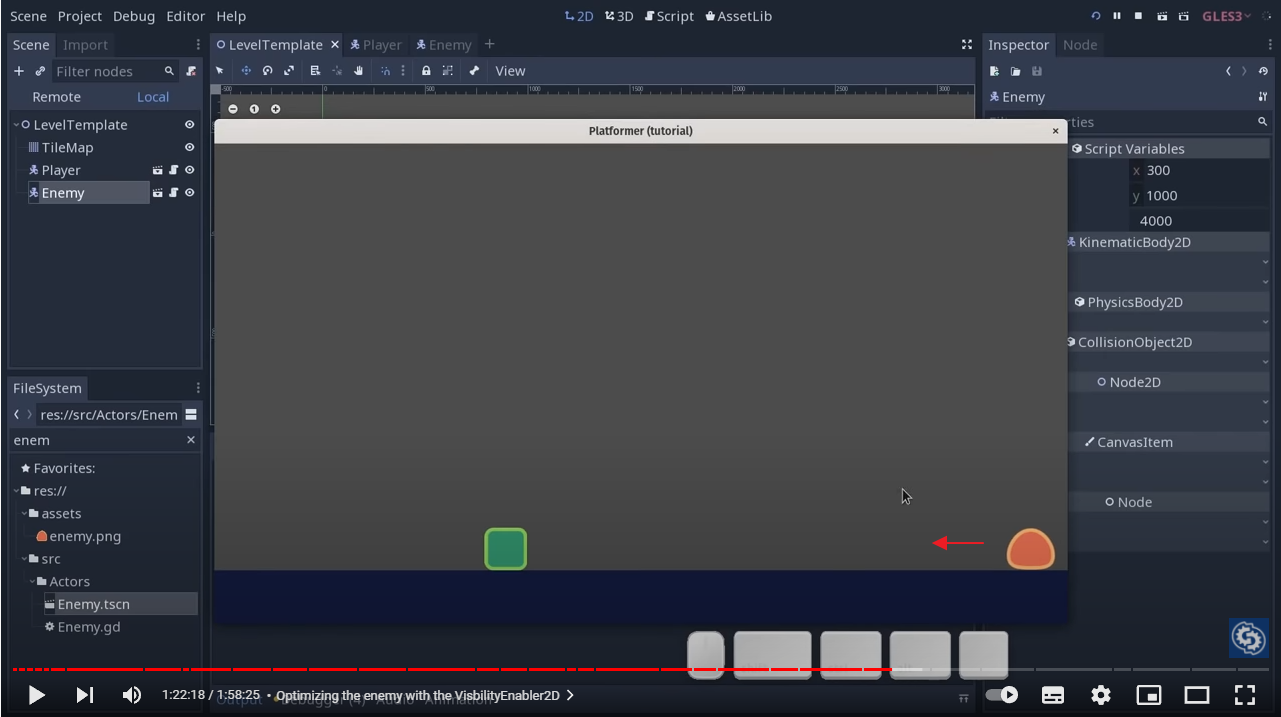1281x717 pixels.
Task: Switch to the Player scene tab
Action: click(x=375, y=45)
